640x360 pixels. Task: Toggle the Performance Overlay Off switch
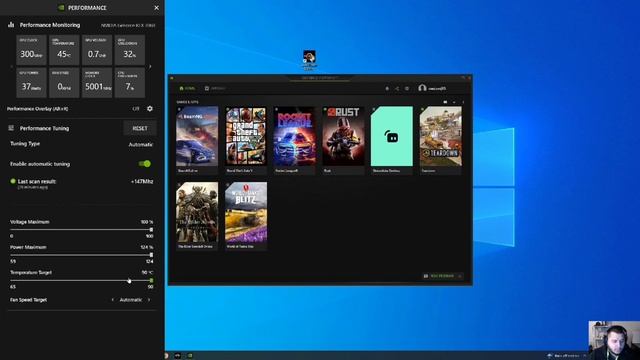pyautogui.click(x=136, y=109)
